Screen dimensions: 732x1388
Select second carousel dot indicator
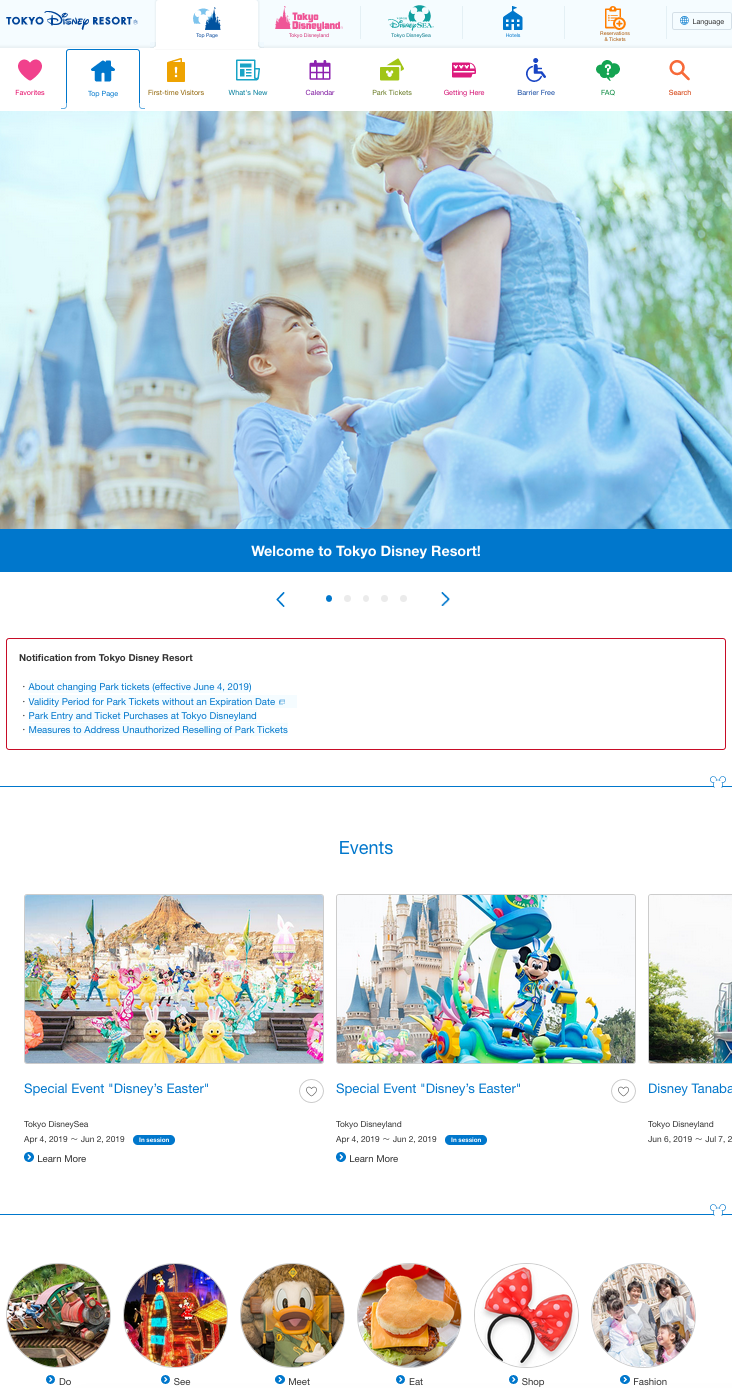347,598
